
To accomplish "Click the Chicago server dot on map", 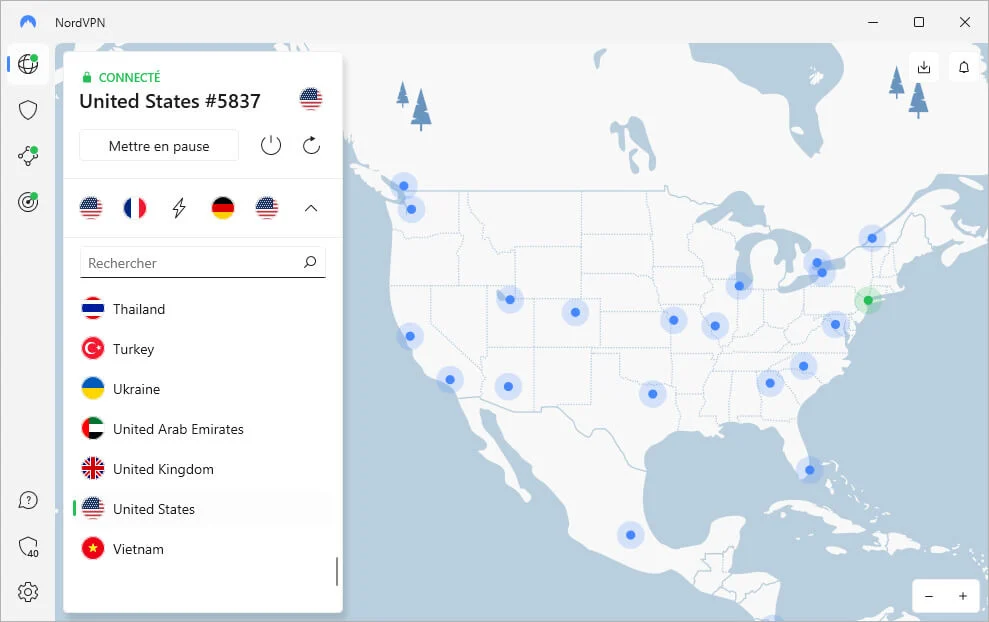I will point(739,286).
